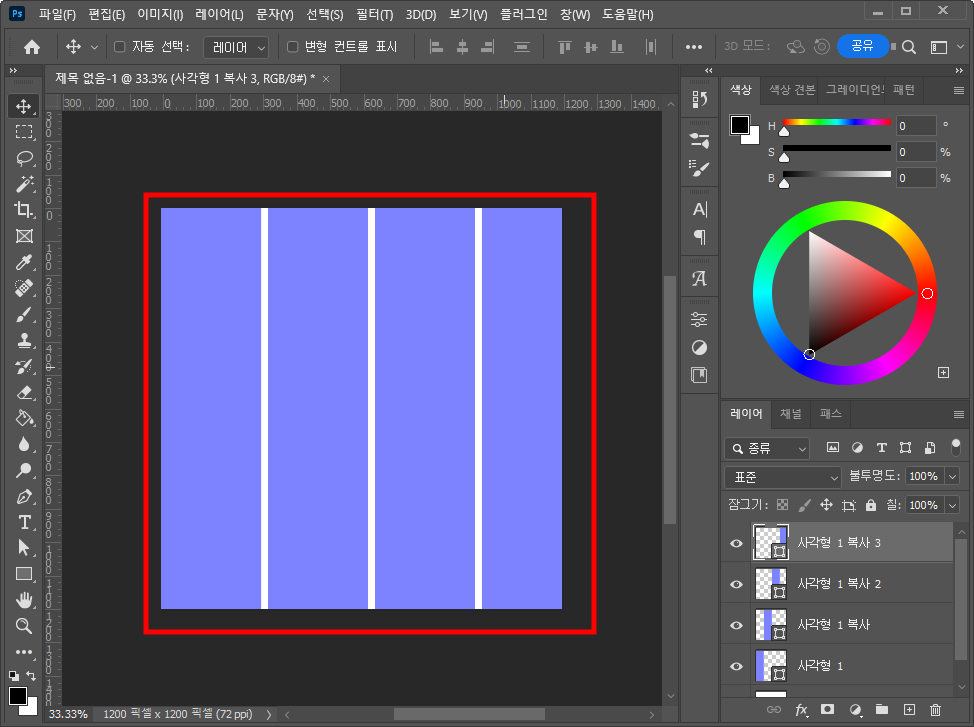This screenshot has height=727, width=974.
Task: Select the Zoom tool
Action: pyautogui.click(x=24, y=626)
